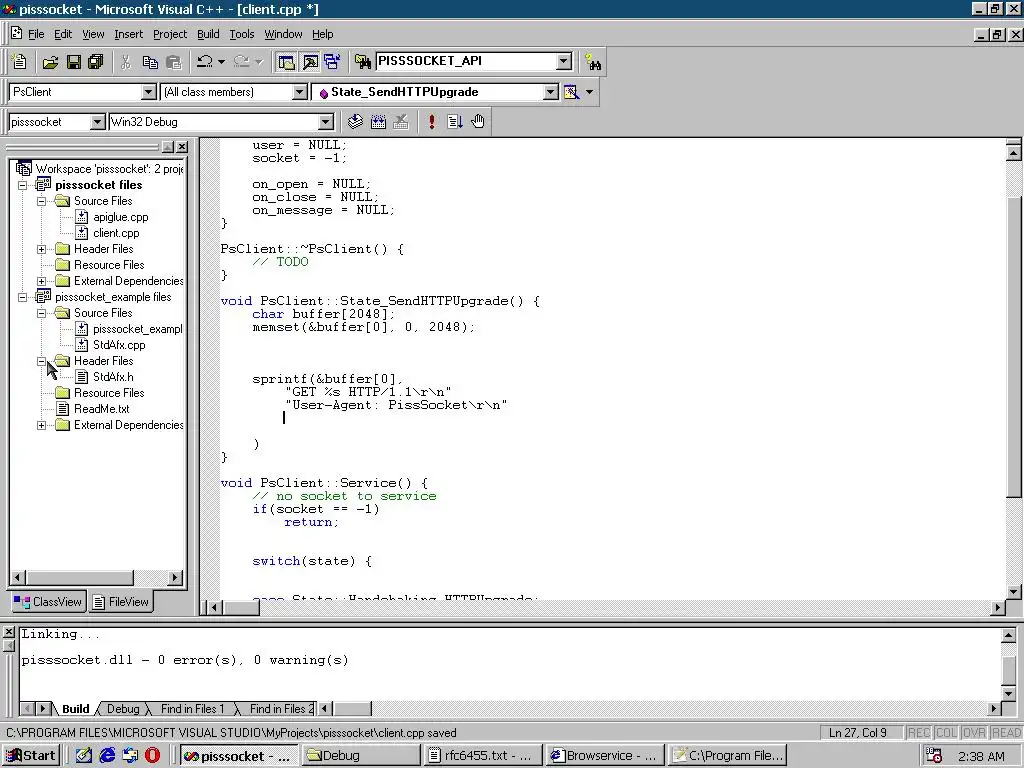Launch Opera from quick launch

point(153,756)
